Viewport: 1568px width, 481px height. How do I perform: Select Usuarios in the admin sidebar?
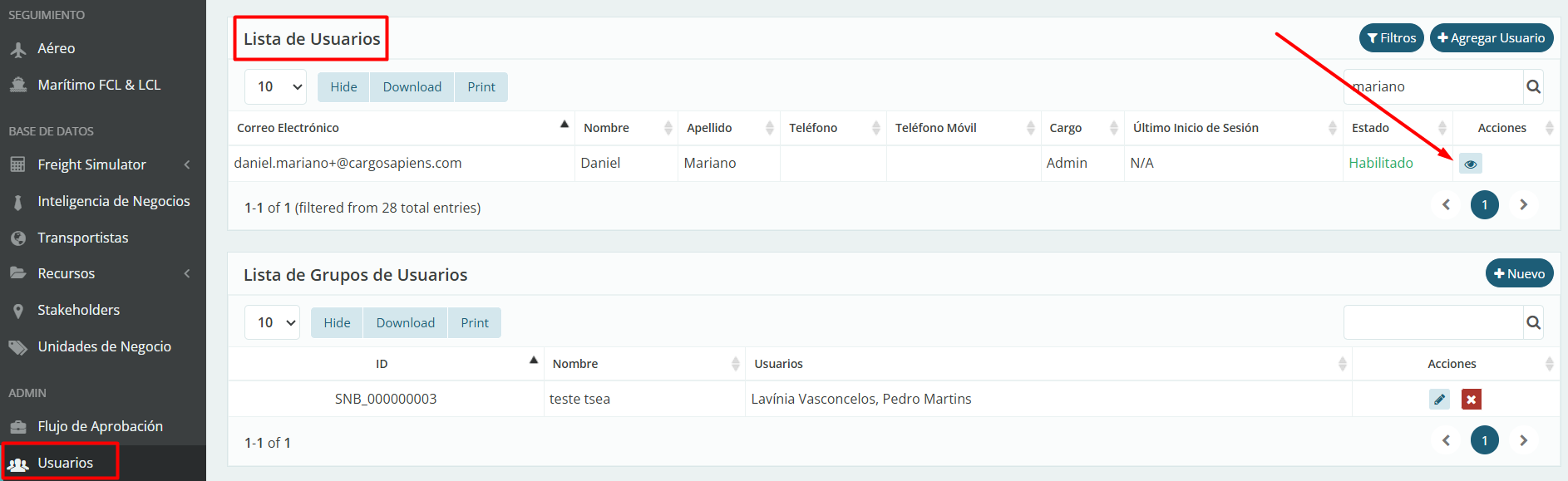65,463
